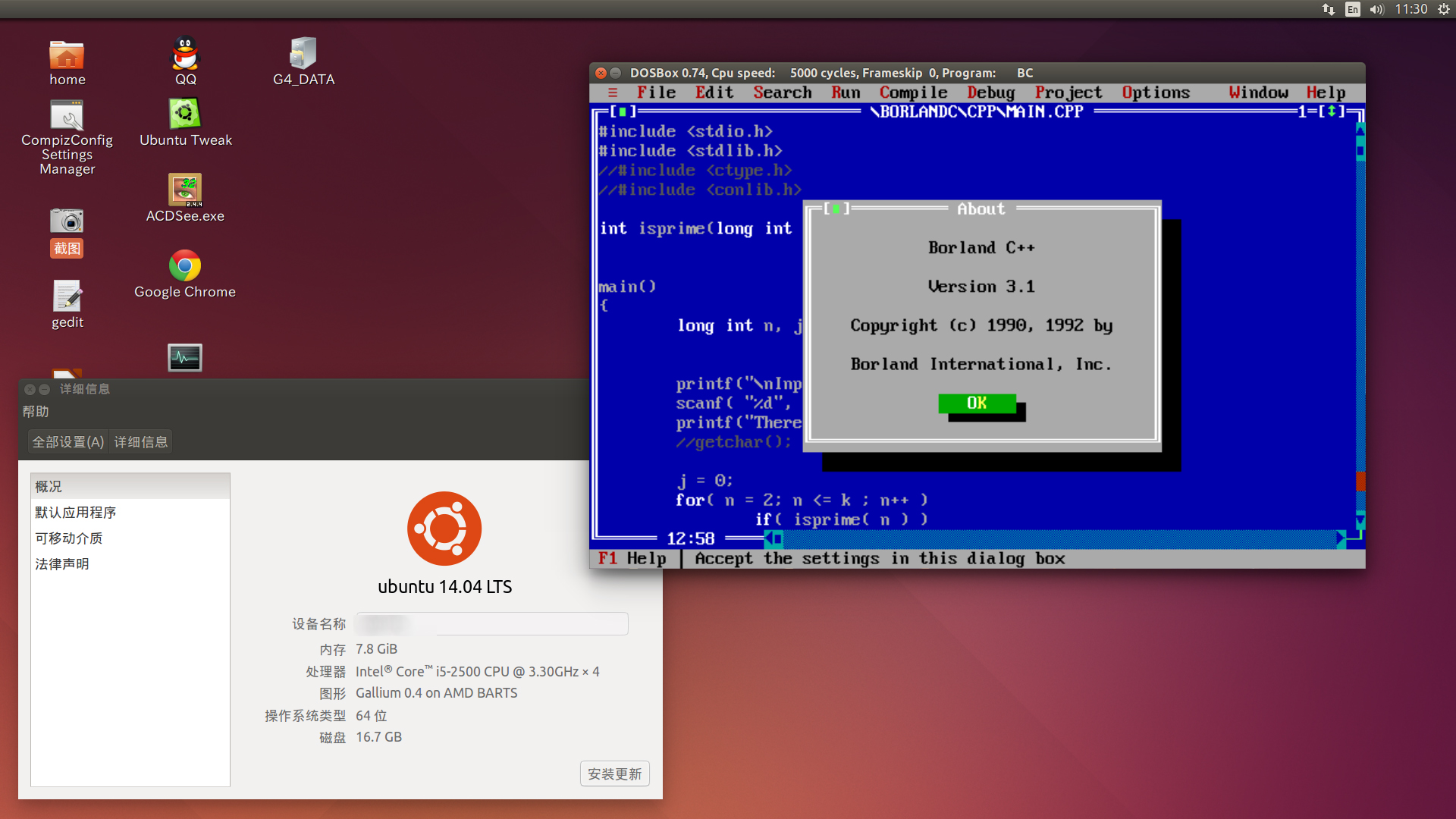This screenshot has width=1456, height=819.
Task: Open the Search menu in Borland C++
Action: click(x=783, y=93)
